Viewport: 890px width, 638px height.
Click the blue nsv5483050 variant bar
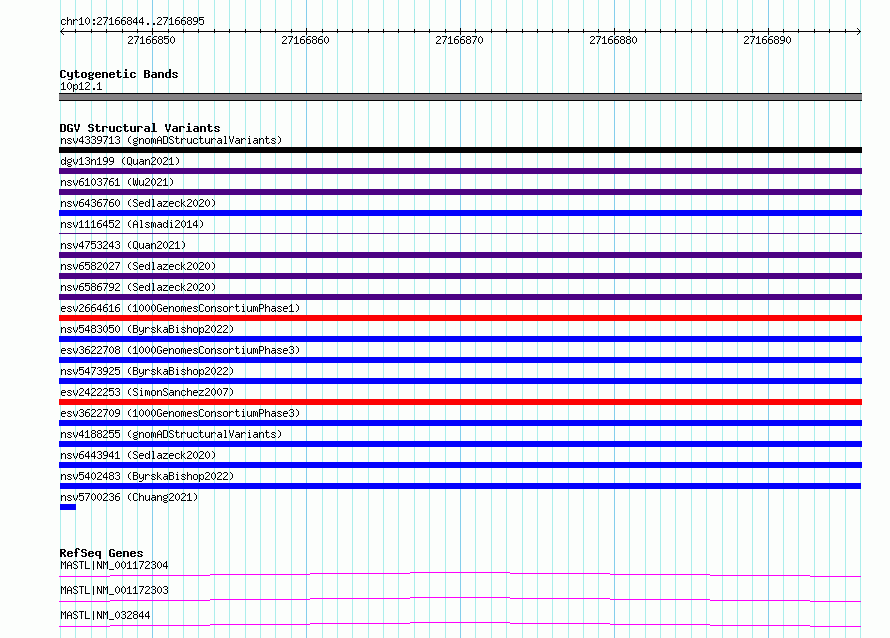(x=460, y=339)
